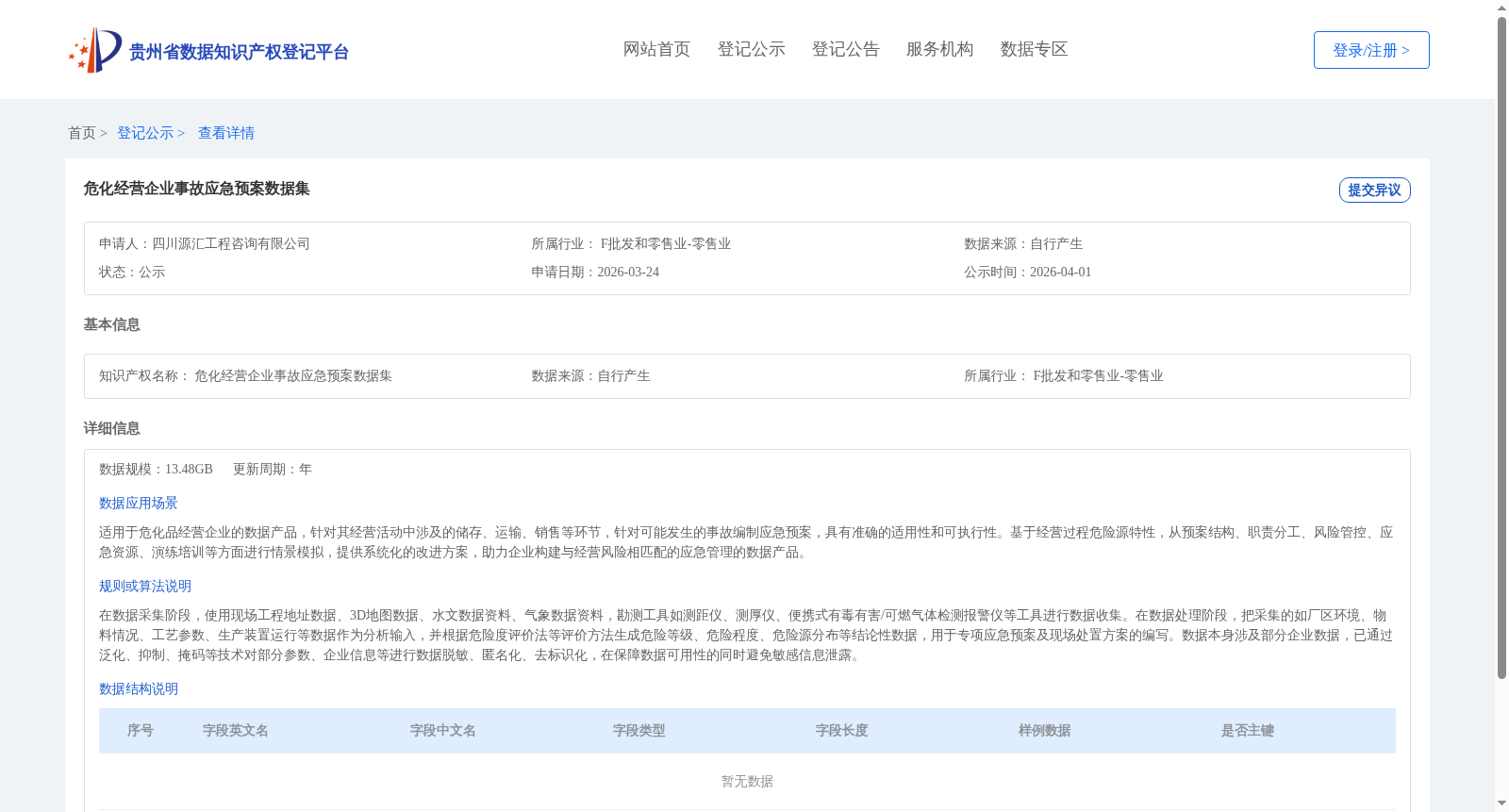Click the 查看详情 breadcrumb
Screen dimensions: 1509x812
tap(226, 133)
